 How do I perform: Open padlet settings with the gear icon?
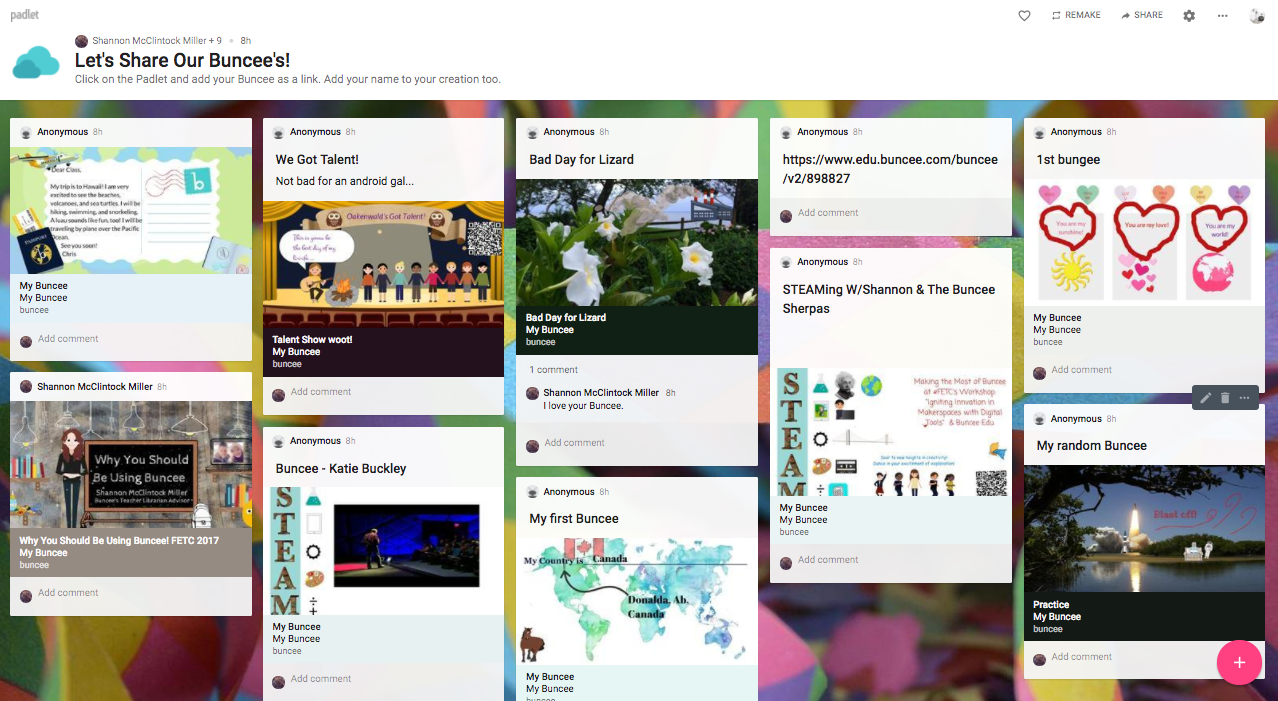coord(1188,15)
